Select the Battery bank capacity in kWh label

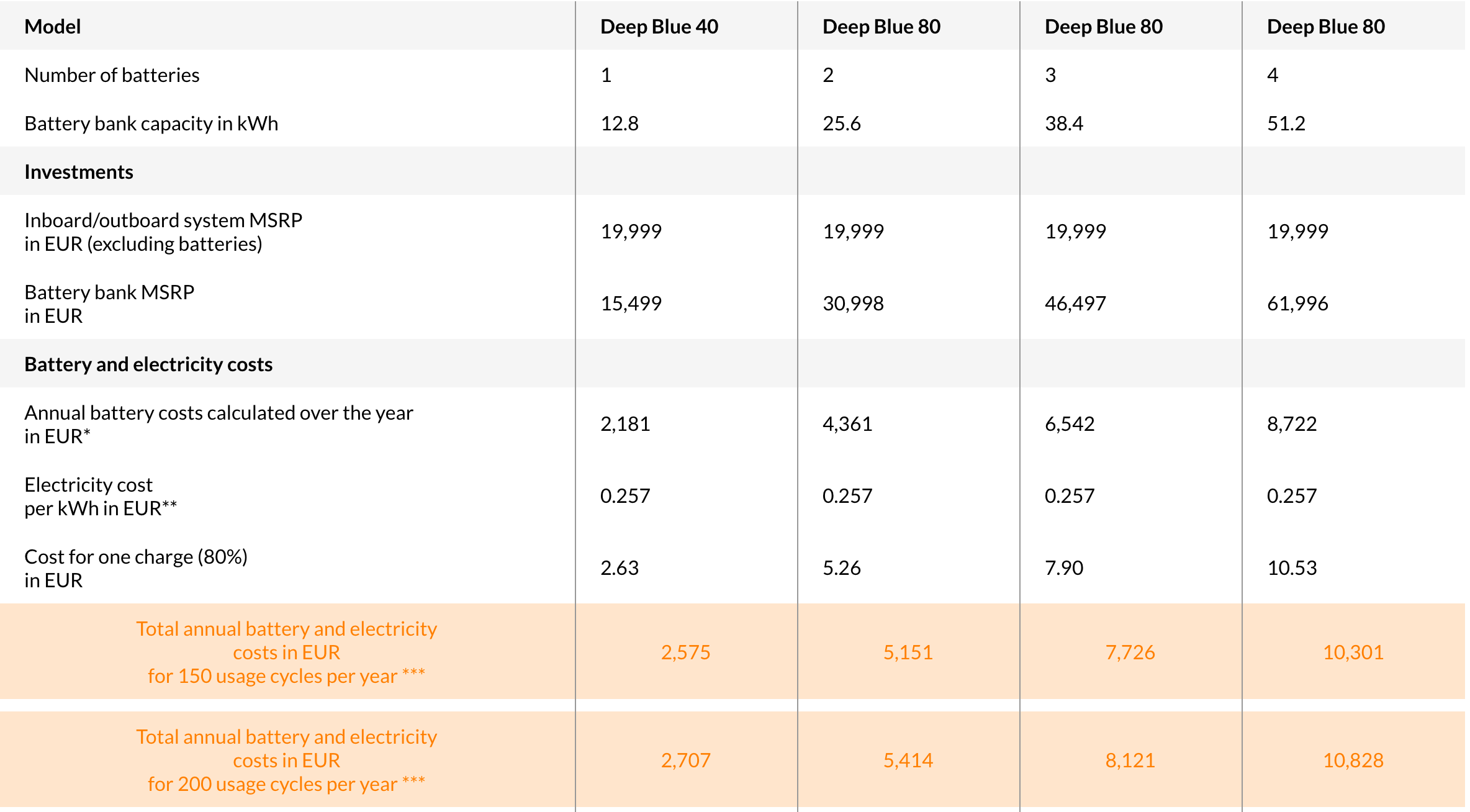pos(151,124)
